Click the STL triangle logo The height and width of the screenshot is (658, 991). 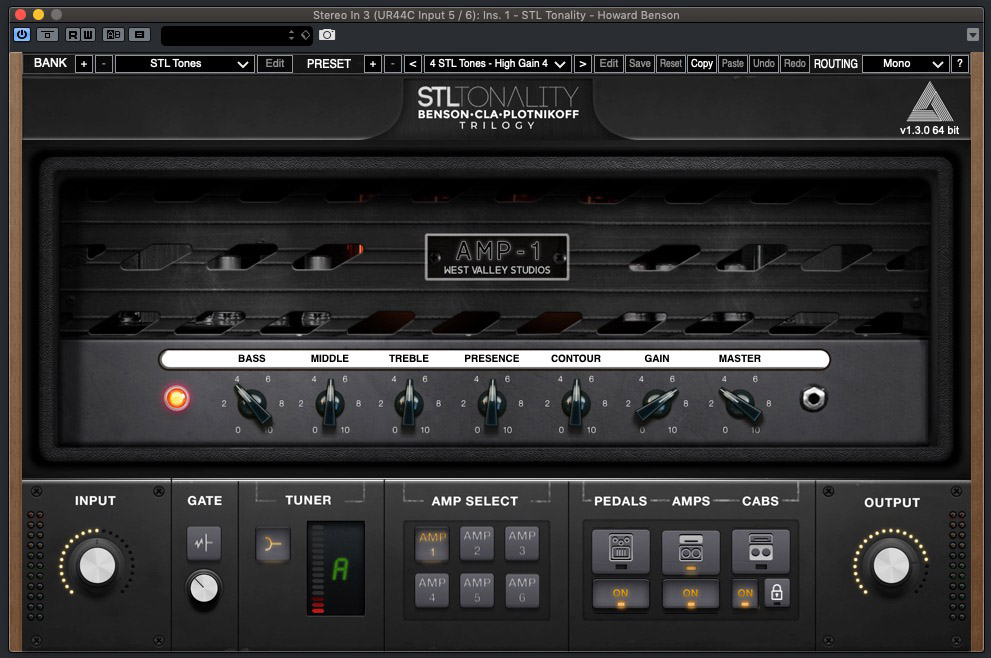tap(929, 102)
